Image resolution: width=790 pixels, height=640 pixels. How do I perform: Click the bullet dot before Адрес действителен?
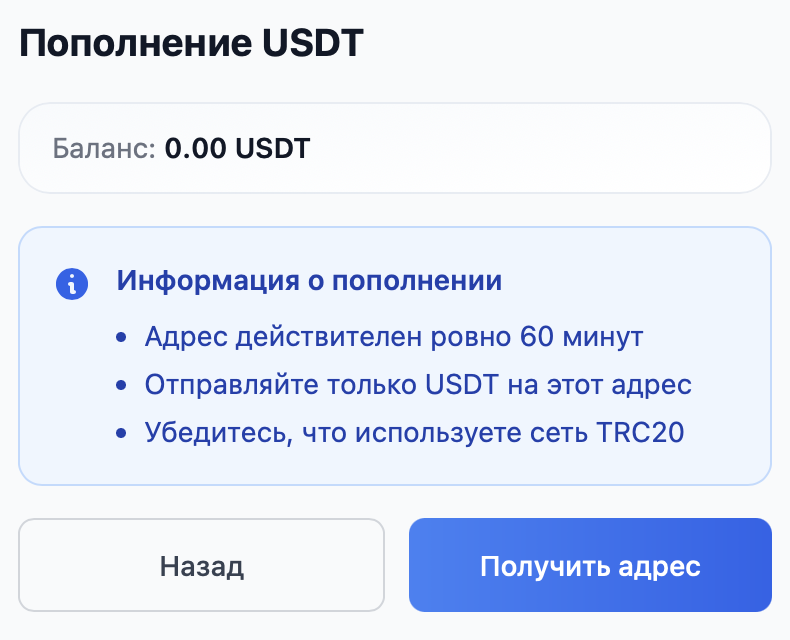122,337
